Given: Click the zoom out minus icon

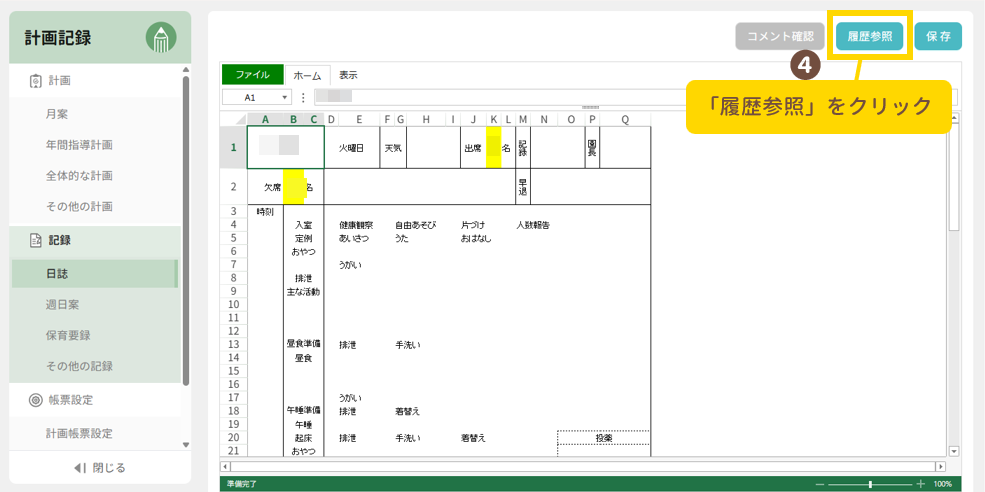Looking at the screenshot, I should click(820, 484).
